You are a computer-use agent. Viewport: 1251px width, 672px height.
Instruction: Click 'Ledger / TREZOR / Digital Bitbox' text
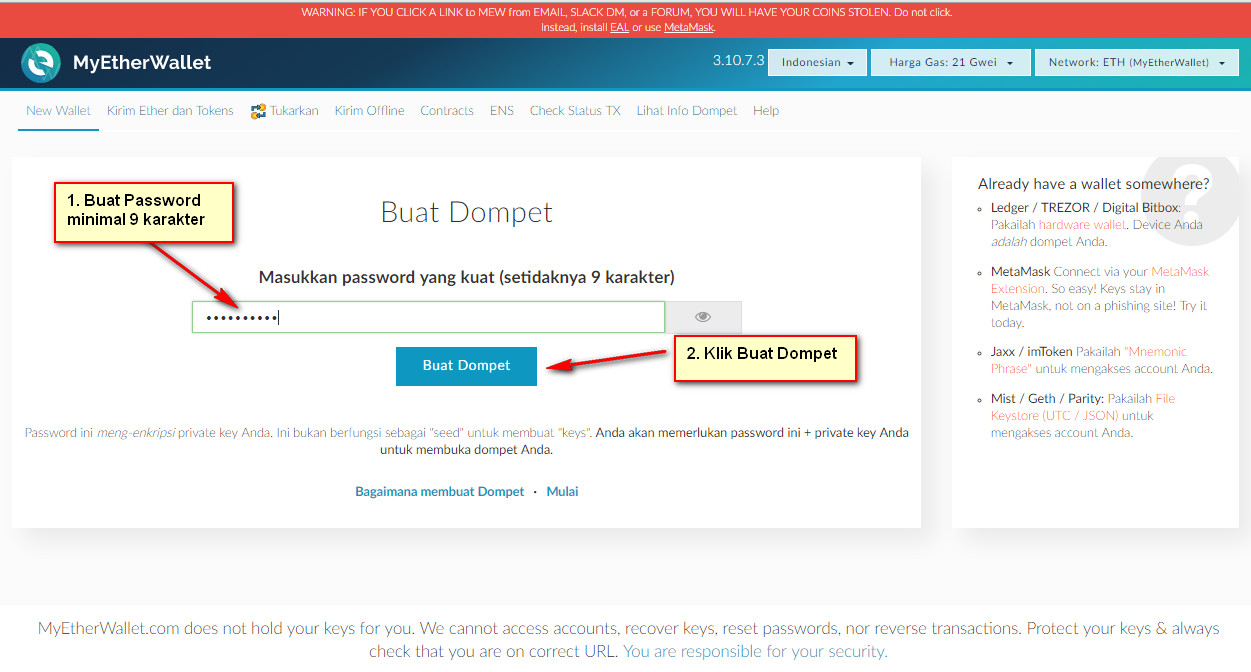point(1085,208)
